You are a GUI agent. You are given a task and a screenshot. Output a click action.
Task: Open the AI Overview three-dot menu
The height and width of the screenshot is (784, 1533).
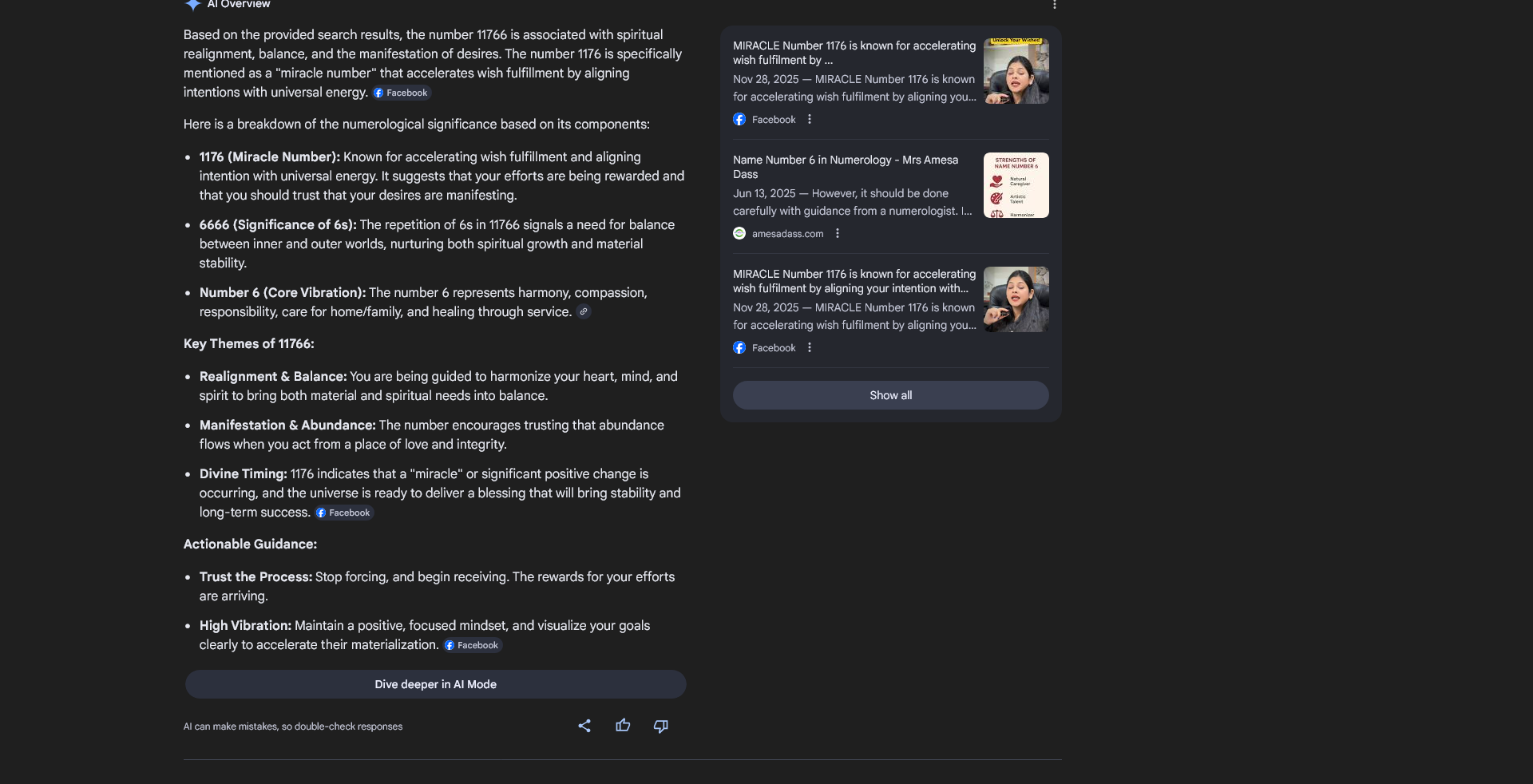1054,5
